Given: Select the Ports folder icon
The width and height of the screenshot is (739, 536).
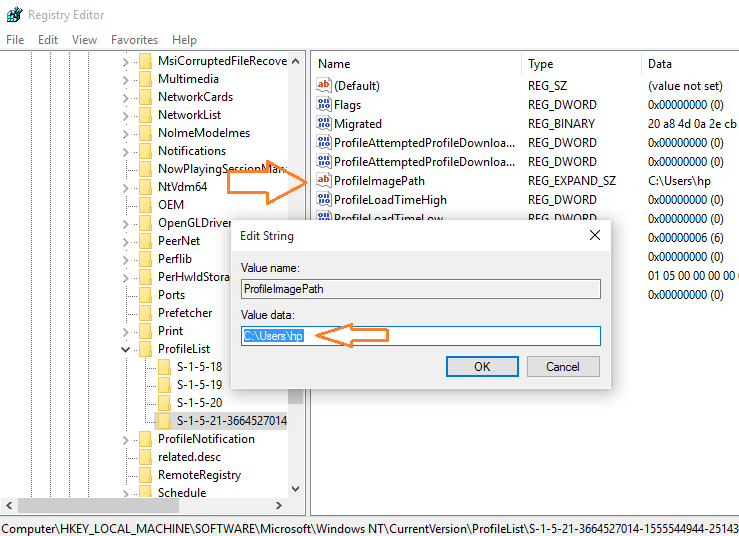Looking at the screenshot, I should point(146,295).
